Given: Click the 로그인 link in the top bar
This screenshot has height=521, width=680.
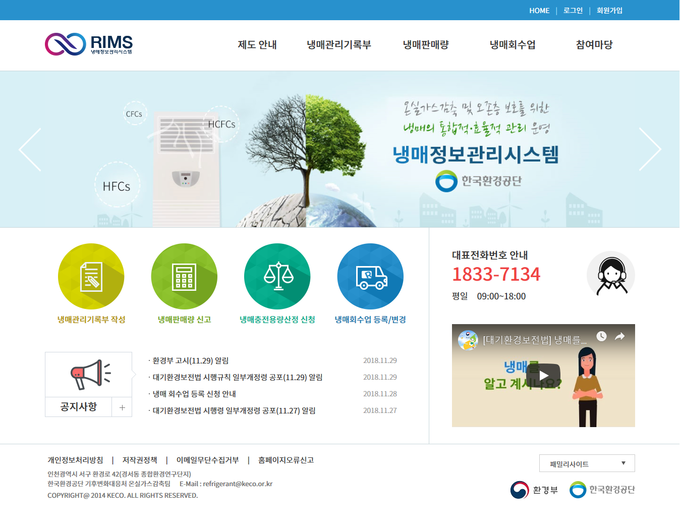Looking at the screenshot, I should click(x=573, y=10).
